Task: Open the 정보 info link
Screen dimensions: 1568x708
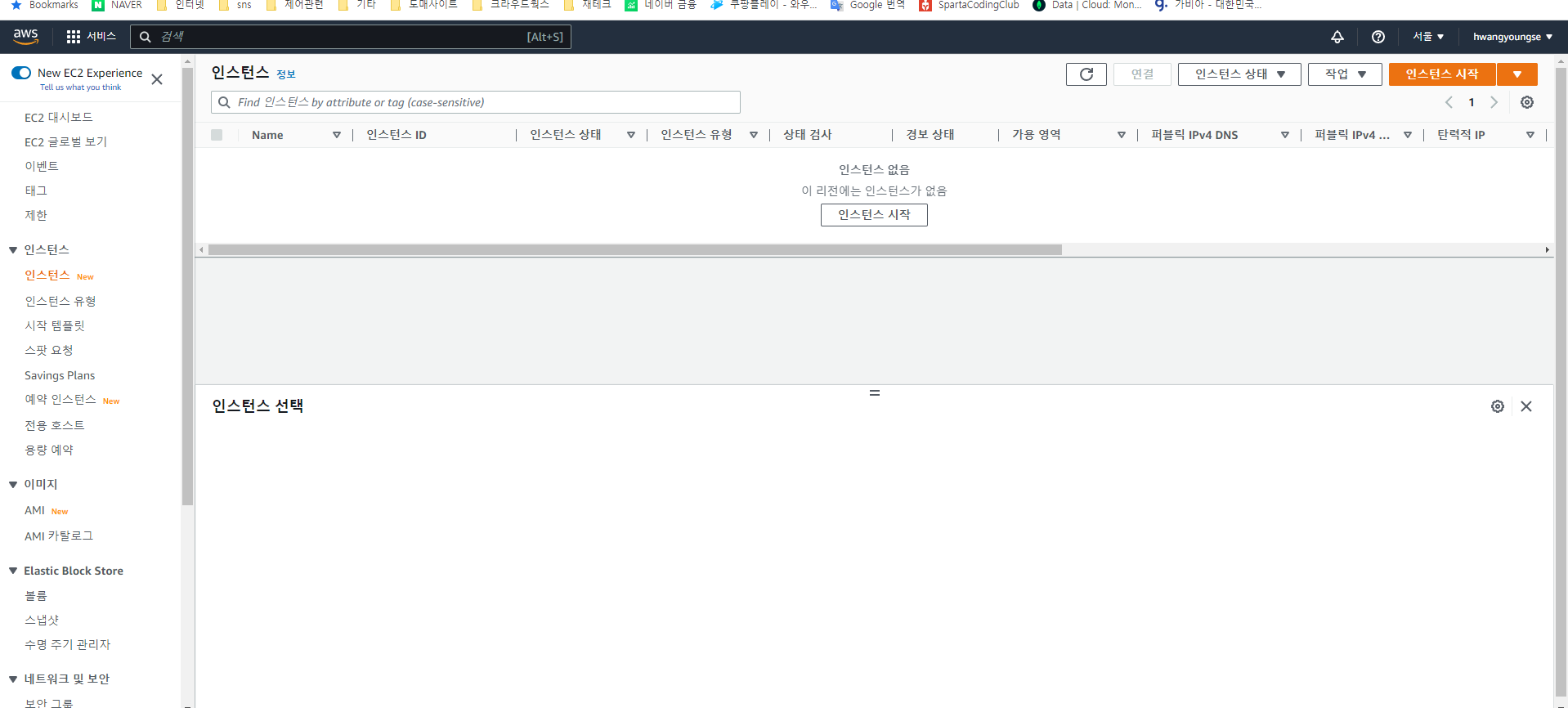Action: [286, 74]
